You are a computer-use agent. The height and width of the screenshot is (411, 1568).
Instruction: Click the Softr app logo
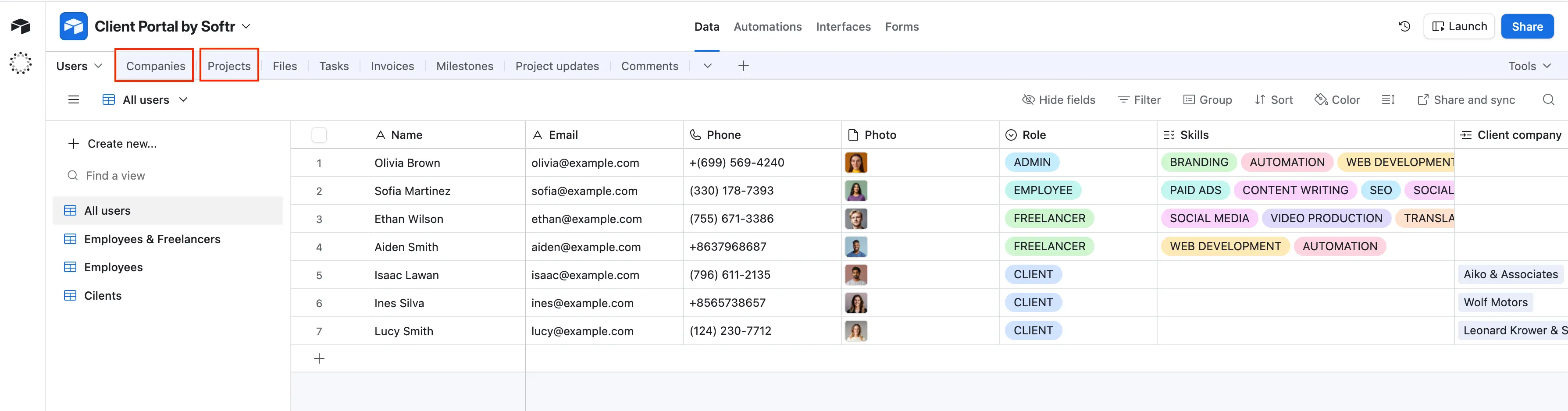tap(73, 26)
